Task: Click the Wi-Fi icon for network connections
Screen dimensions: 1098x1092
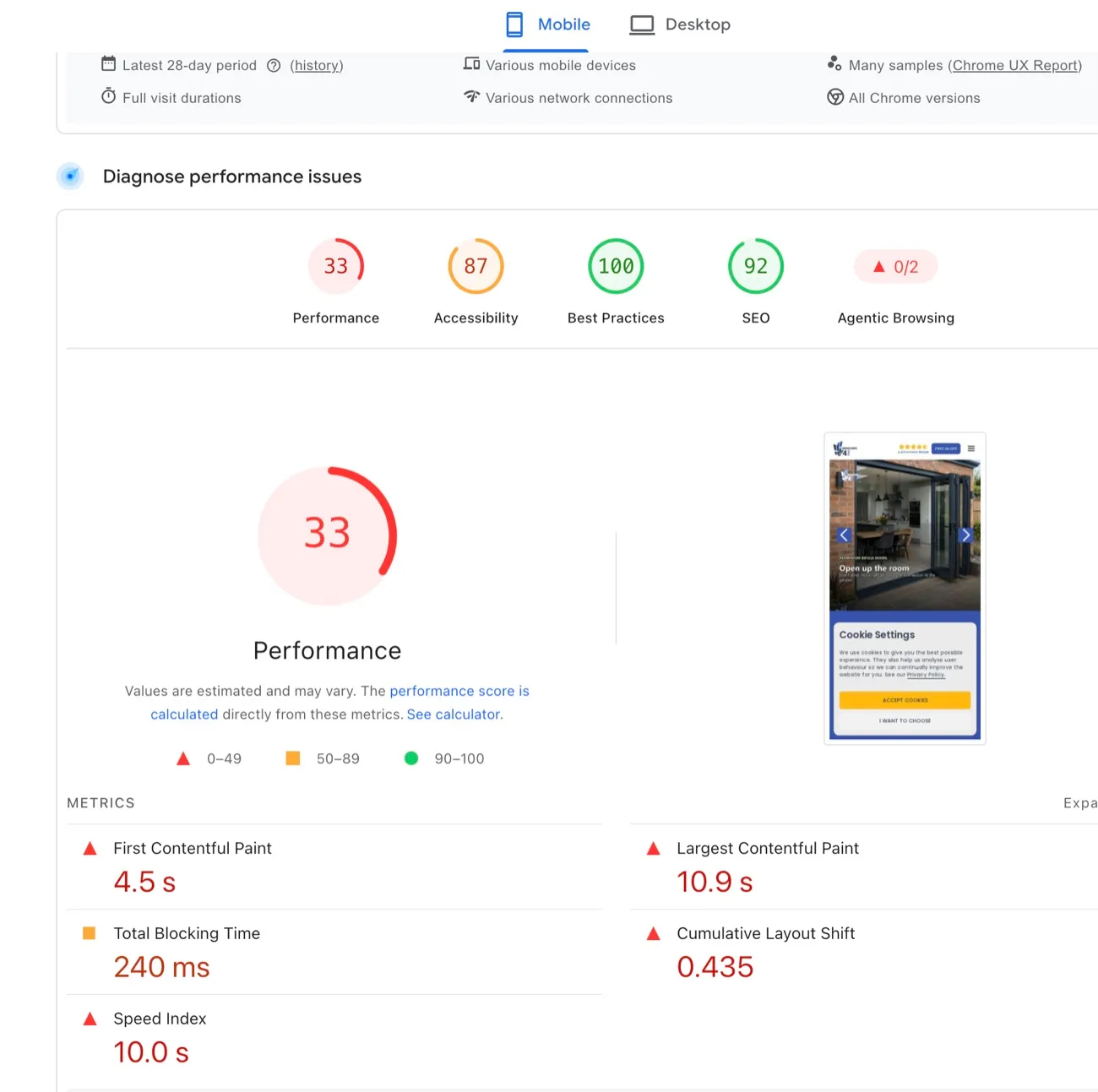Action: pyautogui.click(x=471, y=96)
